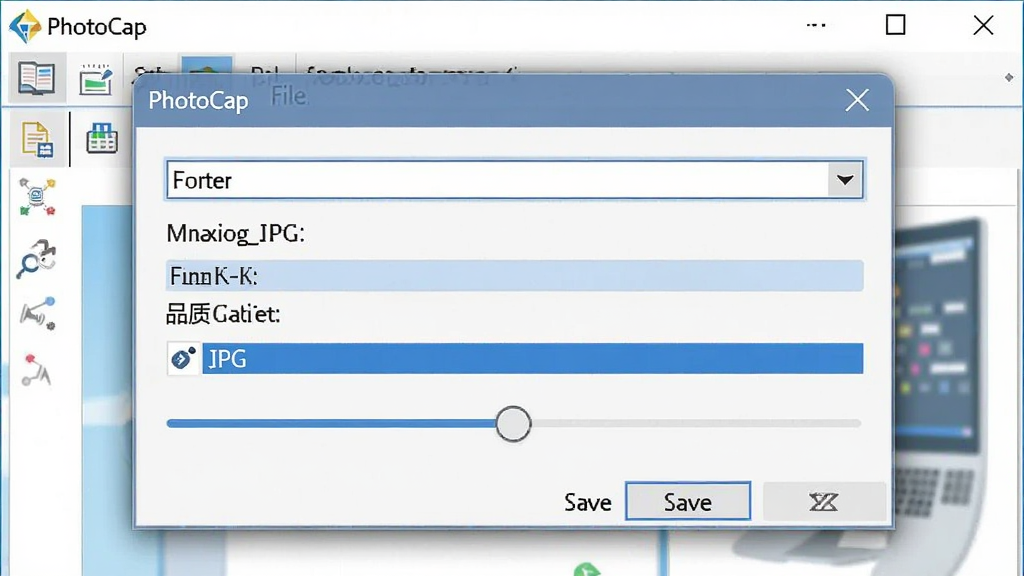The image size is (1024, 576).
Task: Click the cancel button beside Save
Action: tap(824, 502)
